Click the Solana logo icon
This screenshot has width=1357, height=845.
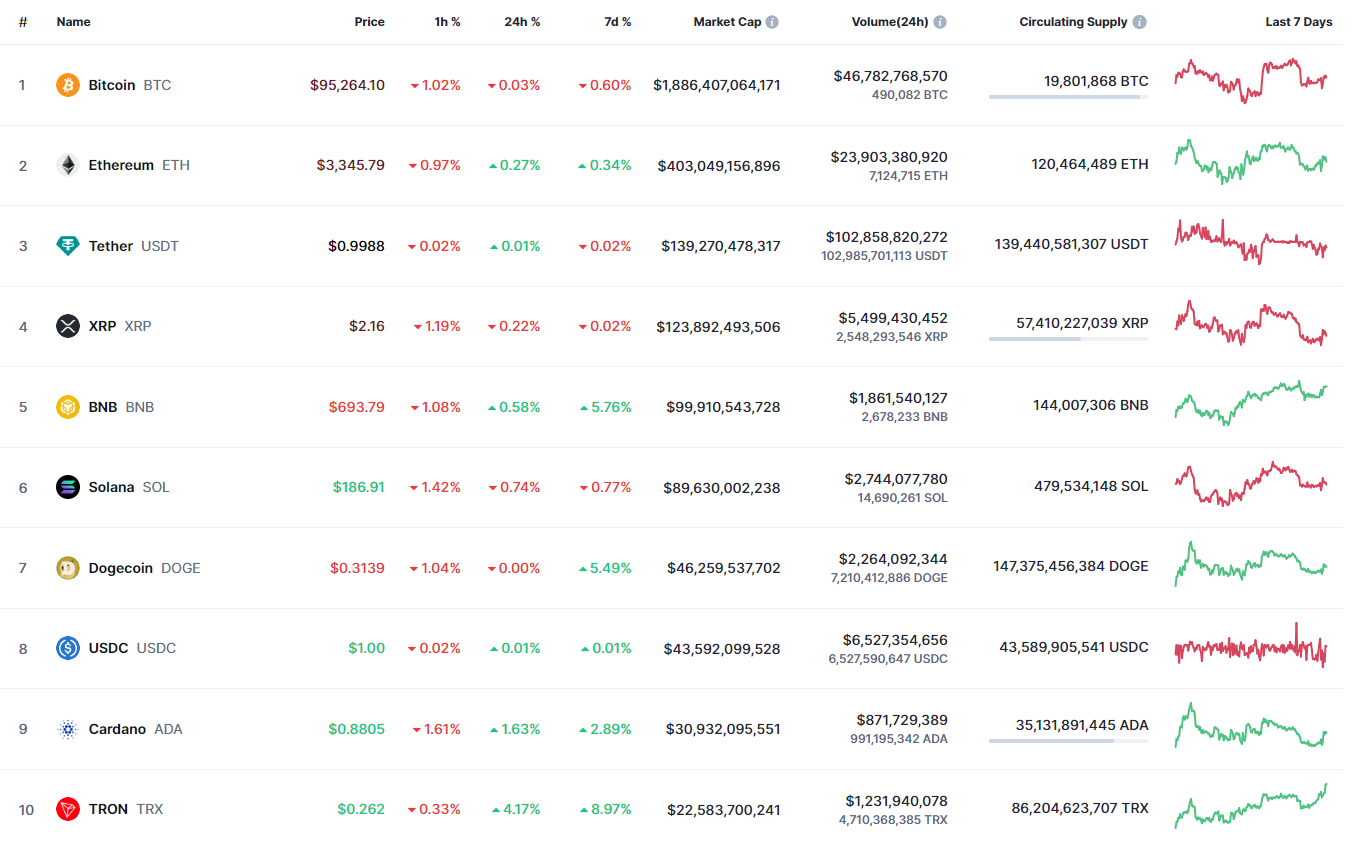pos(68,487)
